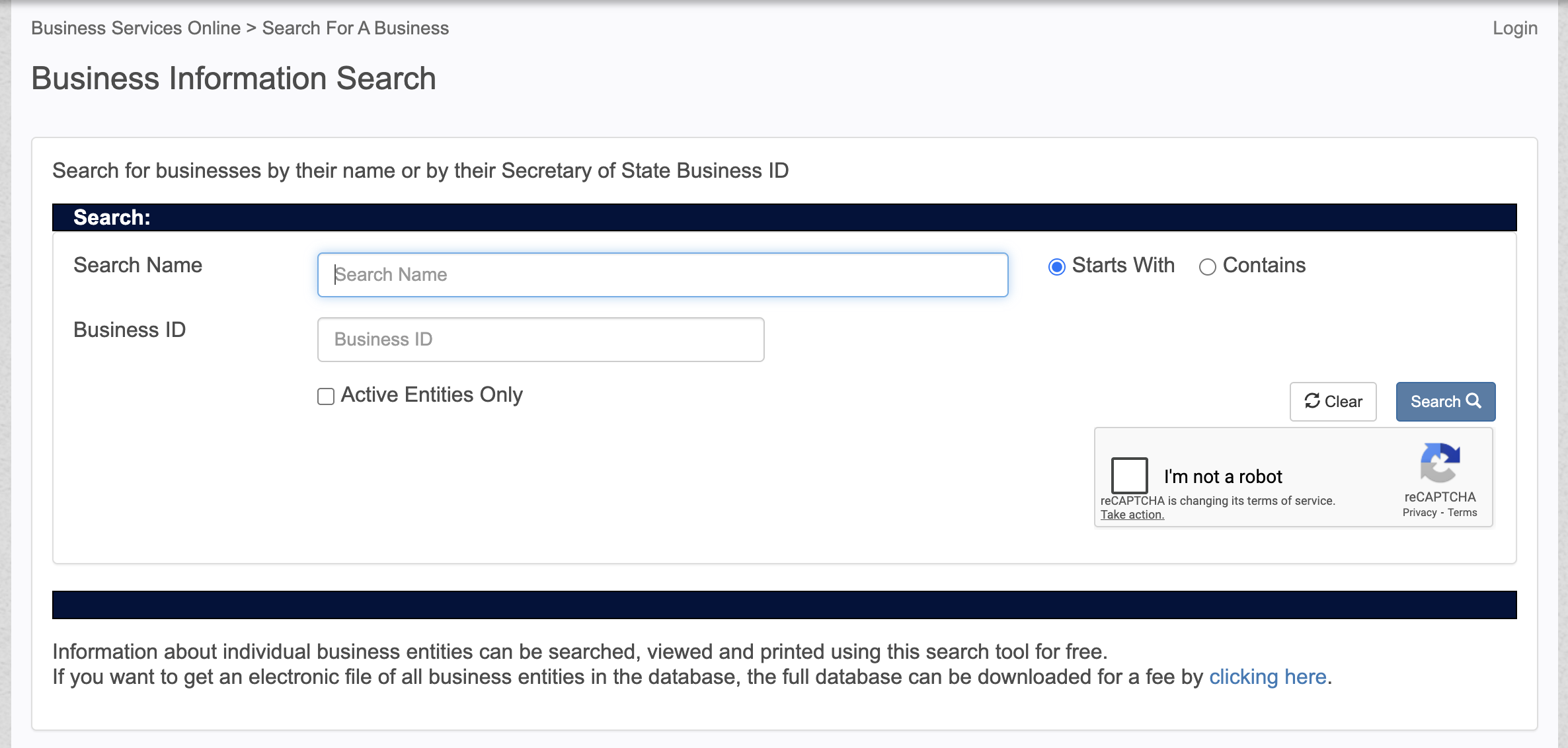This screenshot has width=1568, height=748.
Task: Select the Starts With radio button
Action: coord(1056,267)
